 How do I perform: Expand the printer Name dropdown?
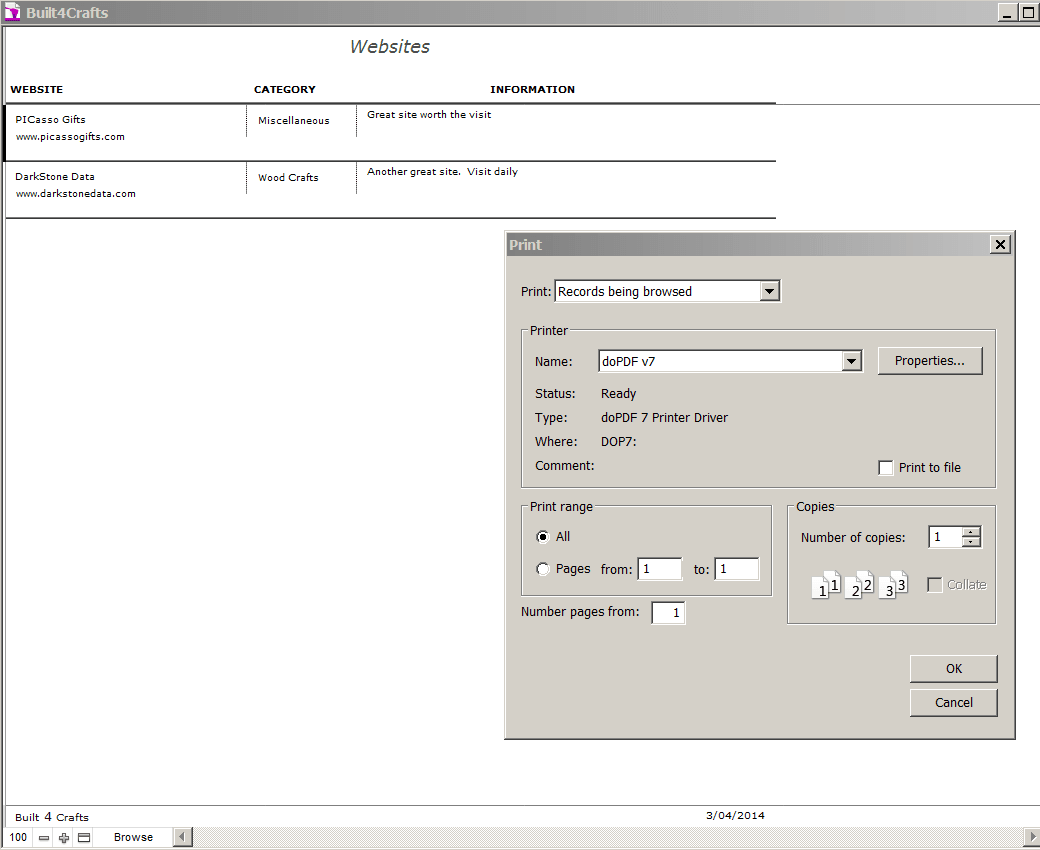851,361
